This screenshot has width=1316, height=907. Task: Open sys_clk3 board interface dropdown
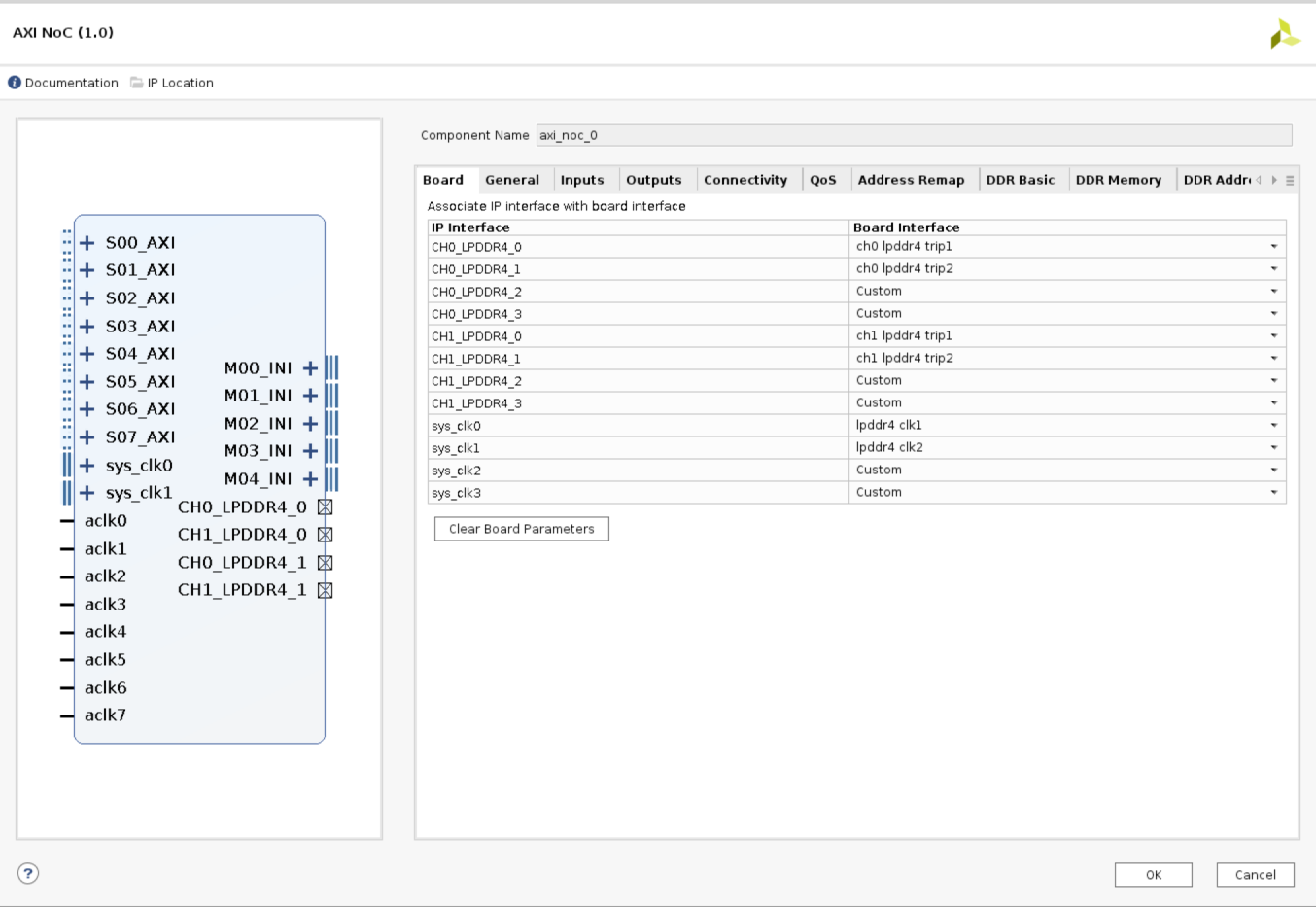click(1273, 493)
